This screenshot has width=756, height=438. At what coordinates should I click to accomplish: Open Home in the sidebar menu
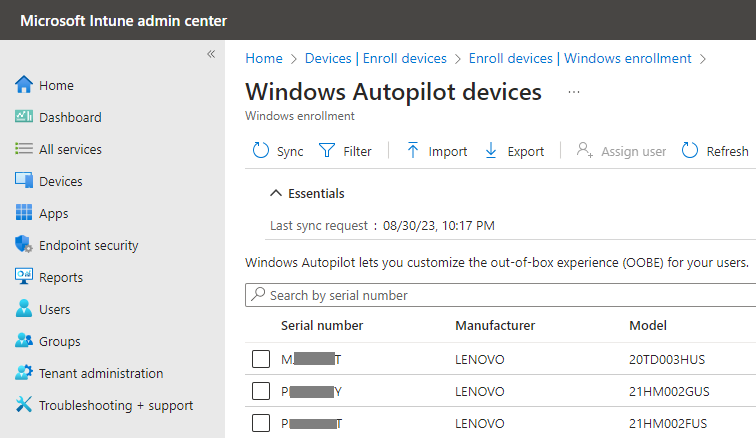pos(56,85)
